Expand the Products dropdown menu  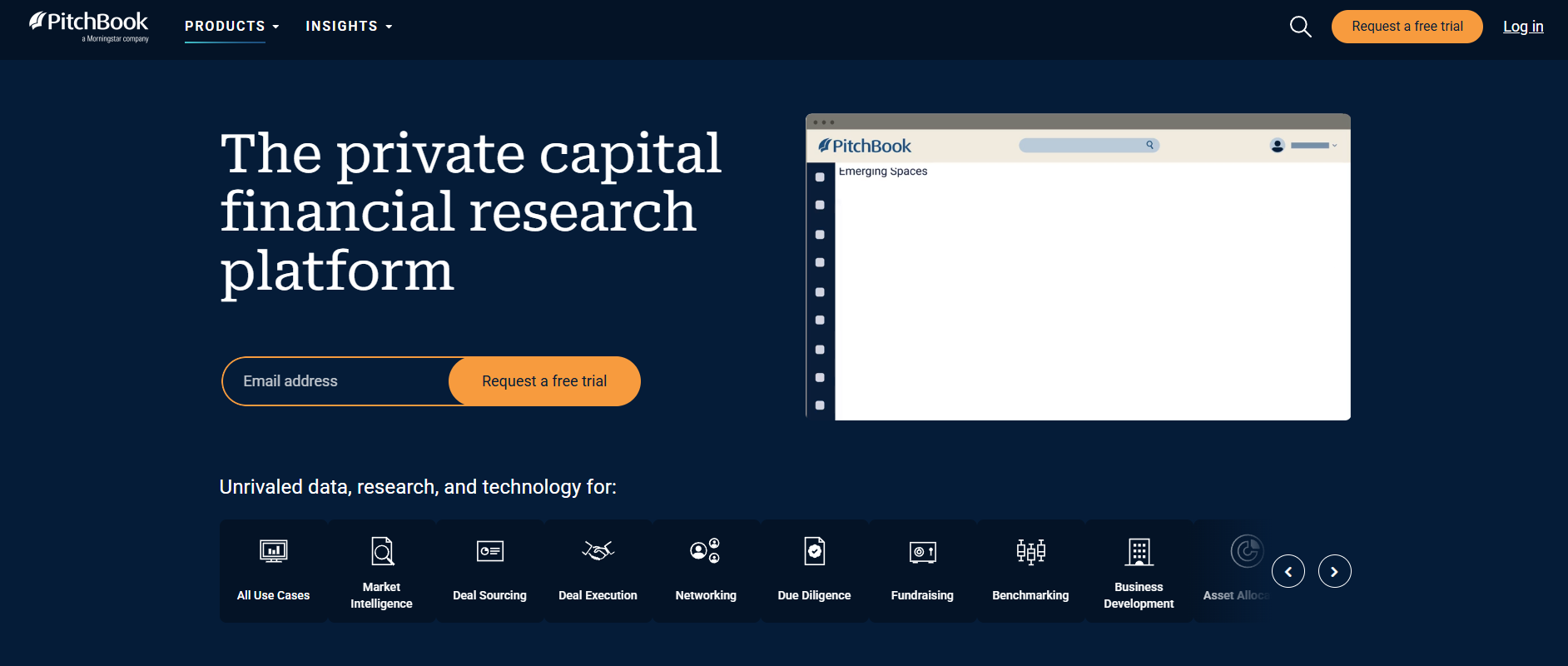click(231, 27)
